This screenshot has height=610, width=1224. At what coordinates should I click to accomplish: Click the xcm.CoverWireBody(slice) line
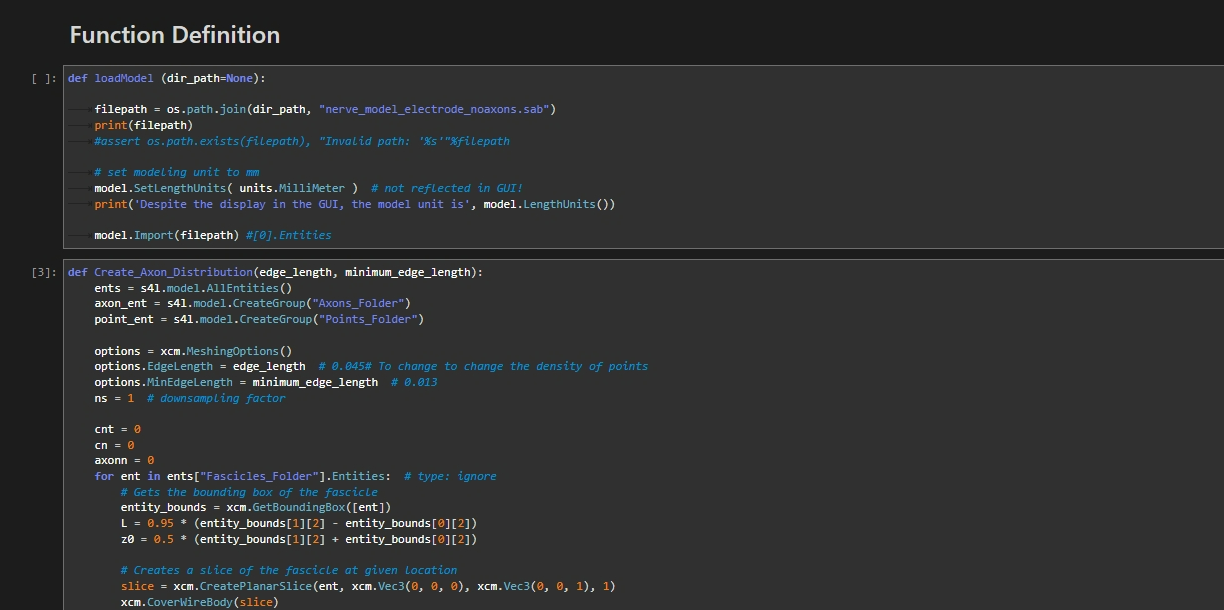(199, 602)
